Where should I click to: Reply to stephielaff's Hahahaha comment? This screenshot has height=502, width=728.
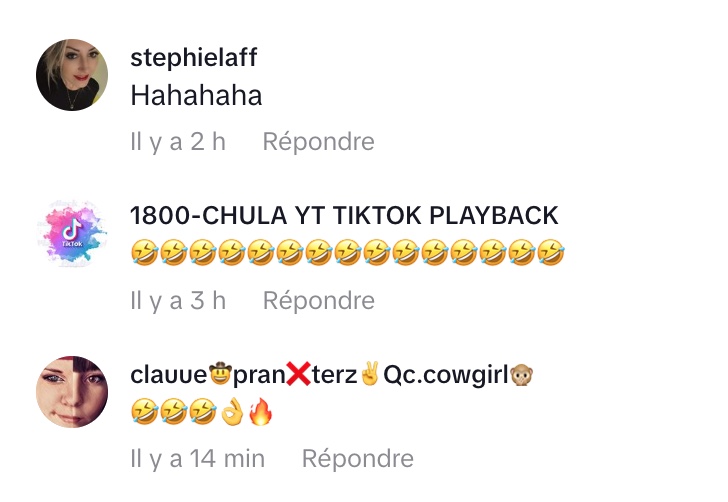tap(318, 141)
